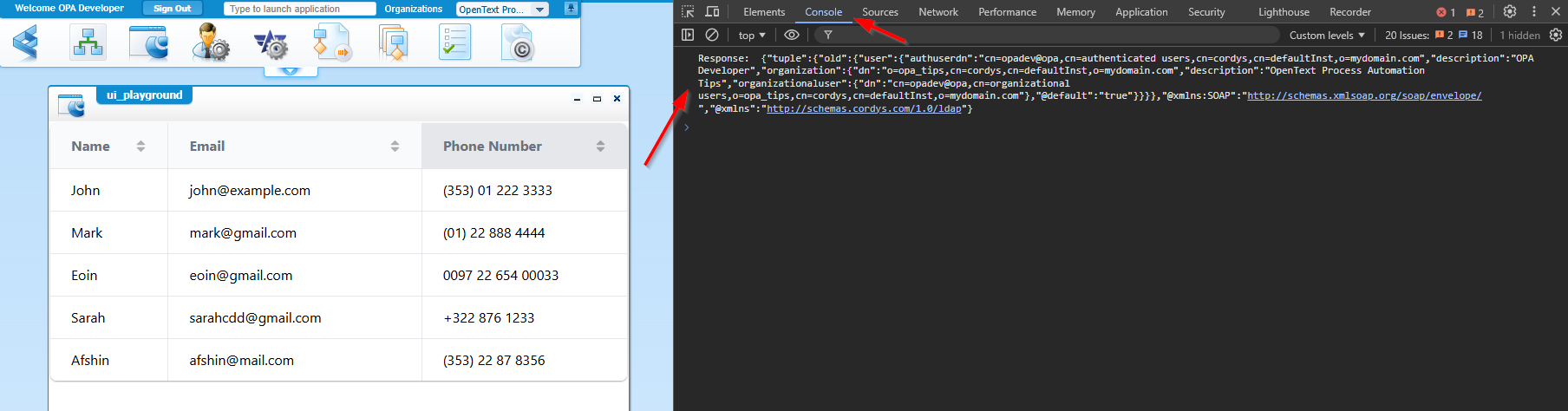Click the clear console icon

[712, 35]
